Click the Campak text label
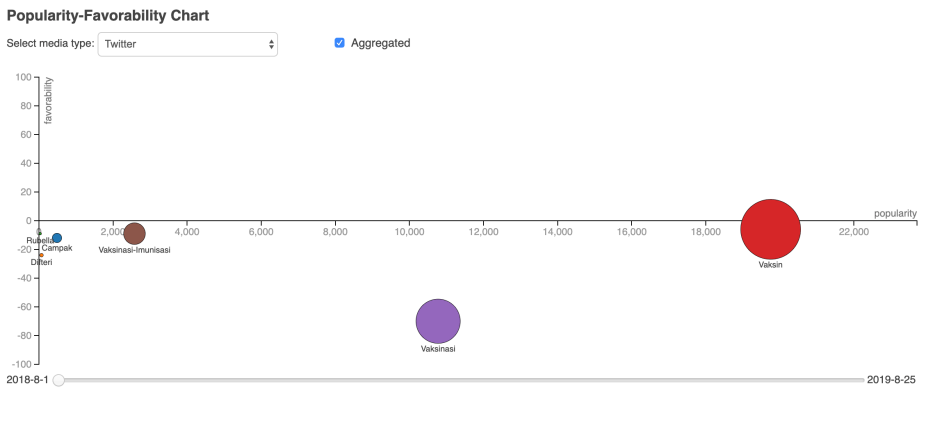The height and width of the screenshot is (448, 949). tap(57, 248)
